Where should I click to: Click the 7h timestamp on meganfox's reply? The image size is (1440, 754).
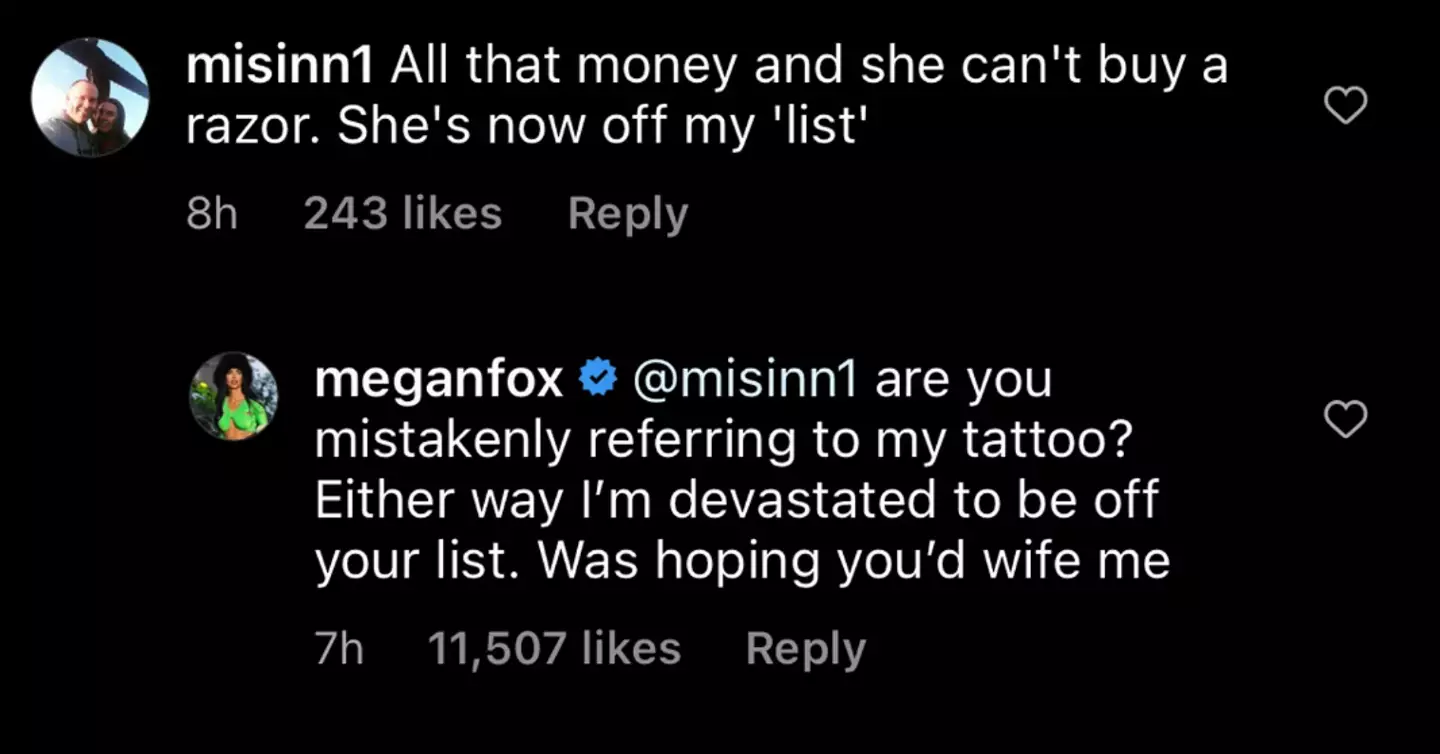[339, 649]
